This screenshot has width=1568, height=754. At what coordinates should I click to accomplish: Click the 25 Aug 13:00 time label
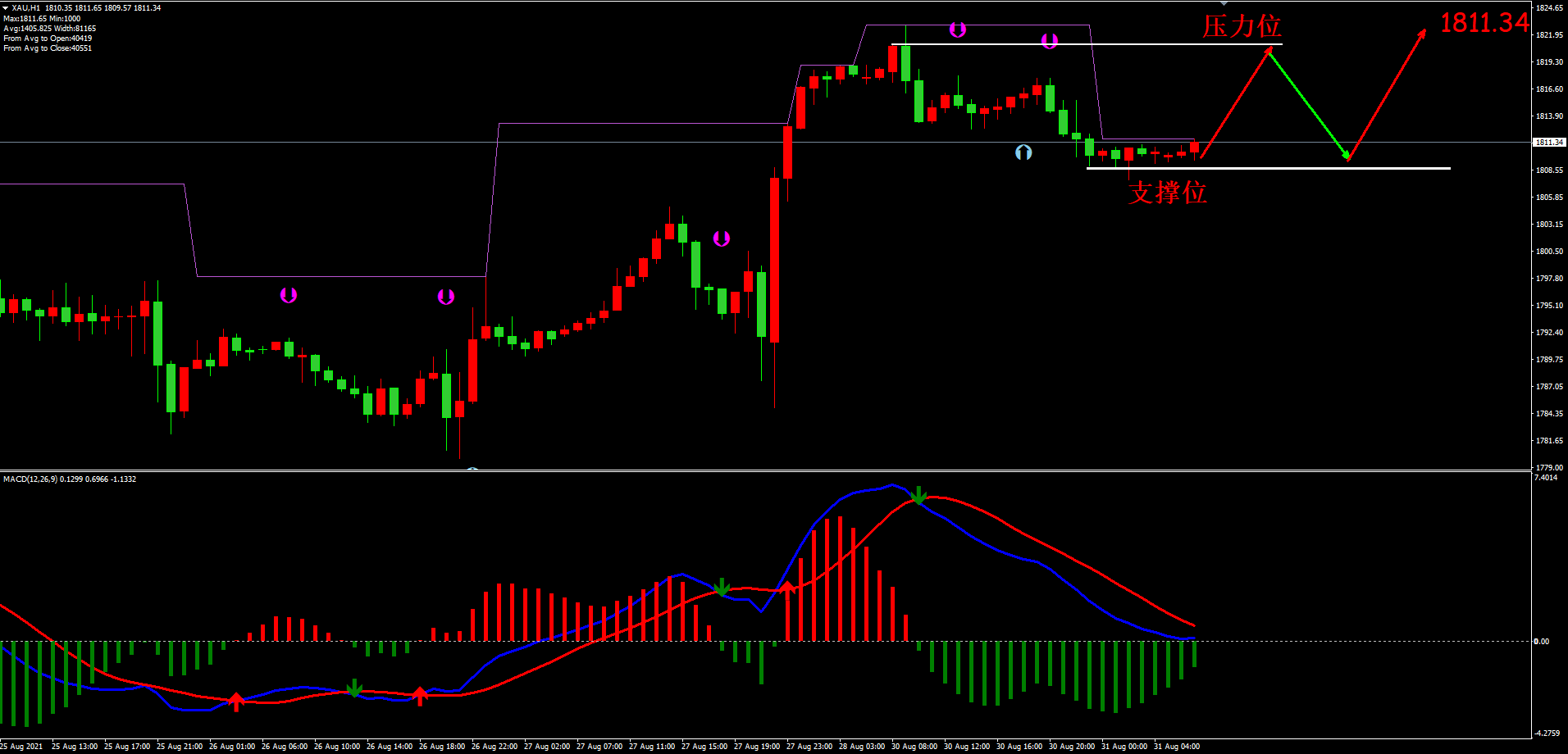[75, 746]
